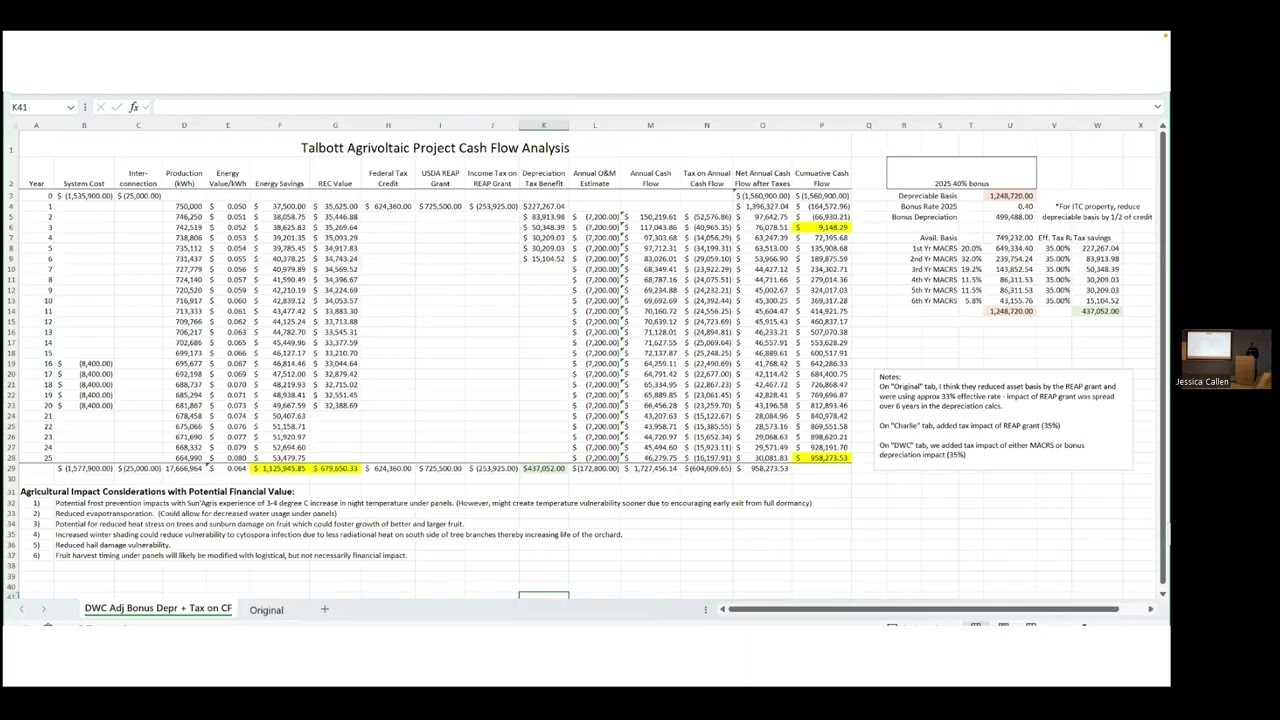Click the Agricultural Impact Considerations heading
The width and height of the screenshot is (1280, 720).
157,492
